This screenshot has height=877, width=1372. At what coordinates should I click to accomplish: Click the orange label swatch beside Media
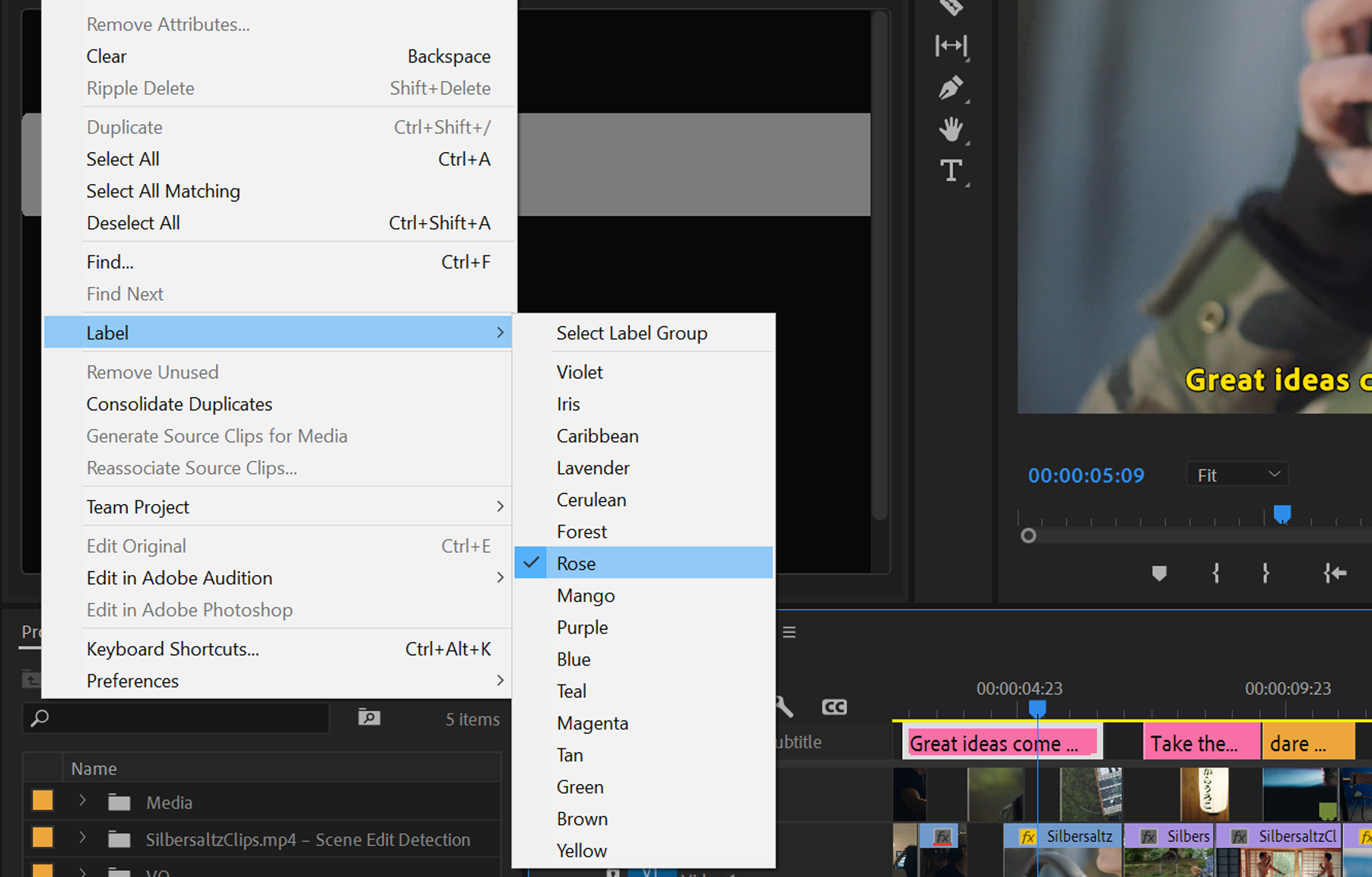(x=42, y=800)
